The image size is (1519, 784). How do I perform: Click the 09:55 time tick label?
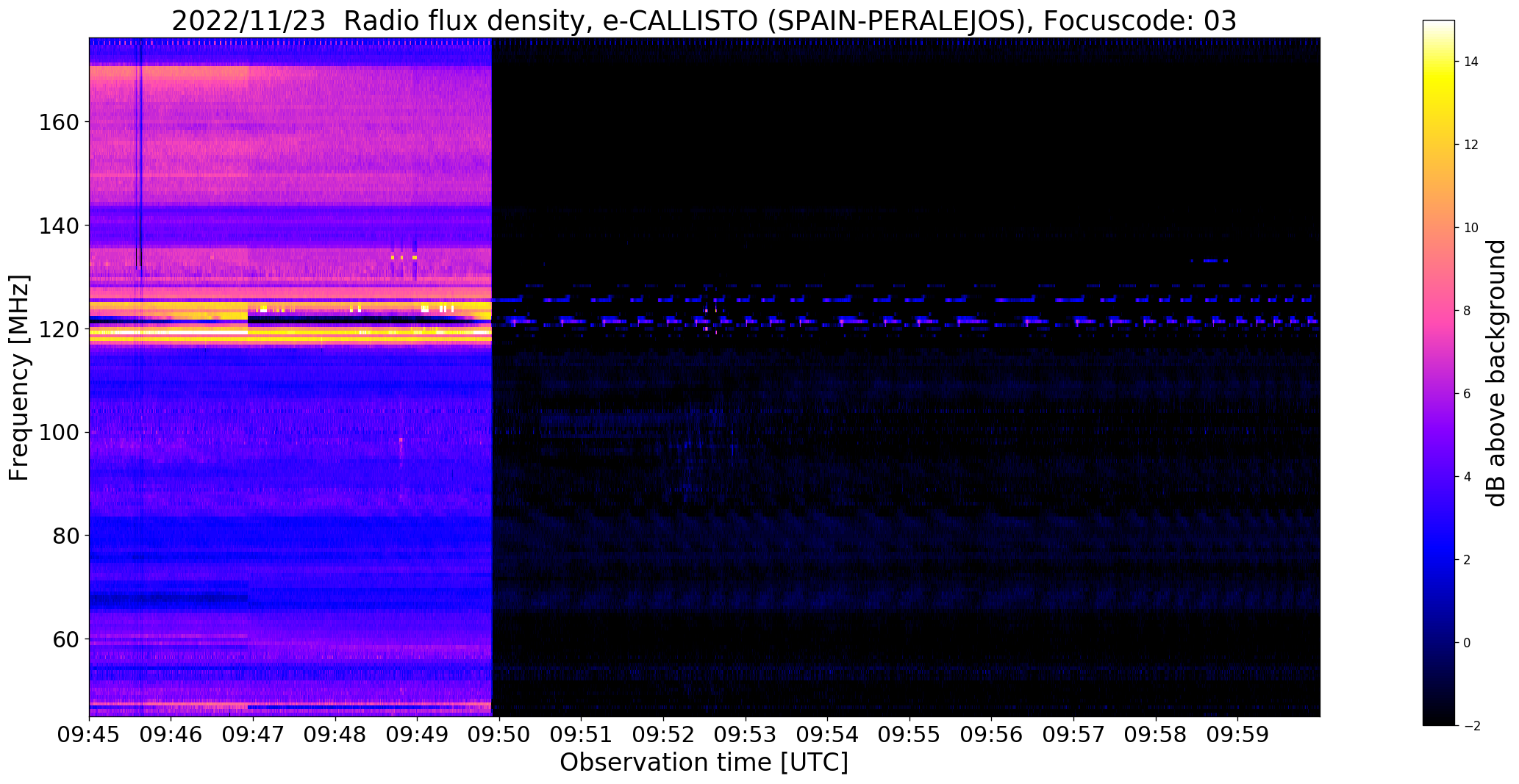910,734
